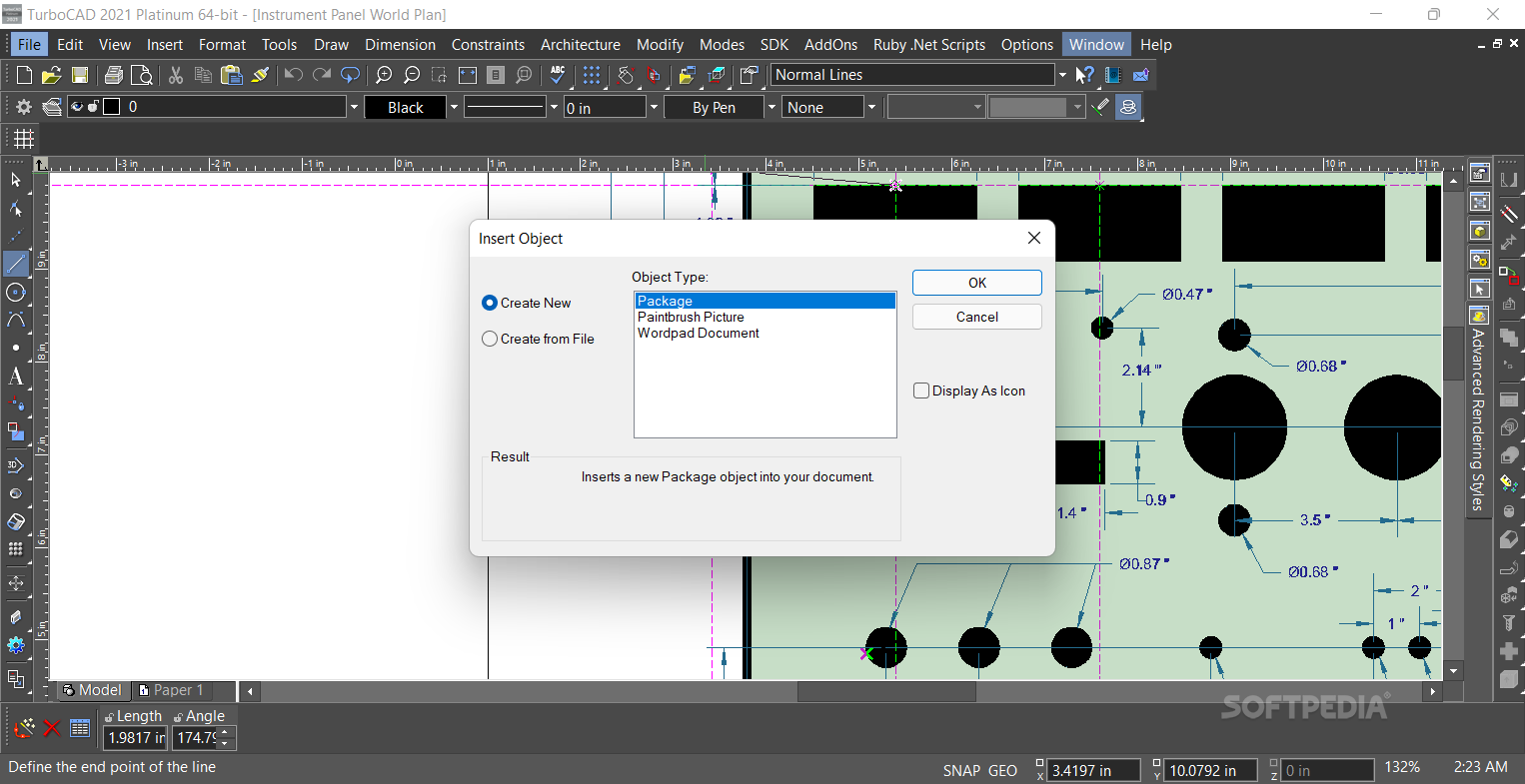Select the 3D polyline tool in the left toolbar
The image size is (1525, 784).
point(16,465)
